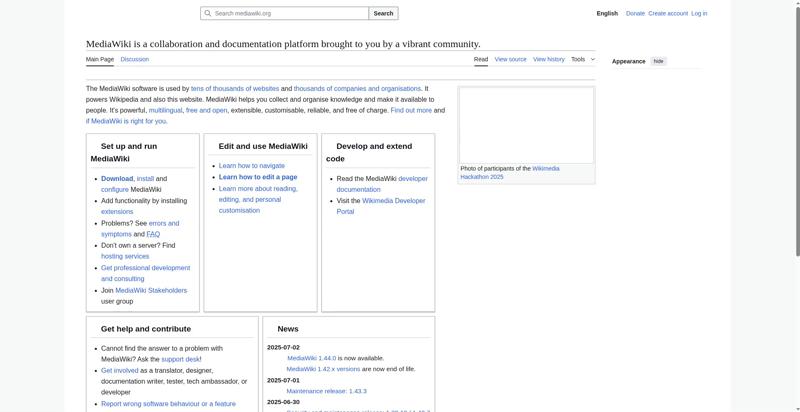
Task: Open Learn how to edit a page
Action: (258, 177)
